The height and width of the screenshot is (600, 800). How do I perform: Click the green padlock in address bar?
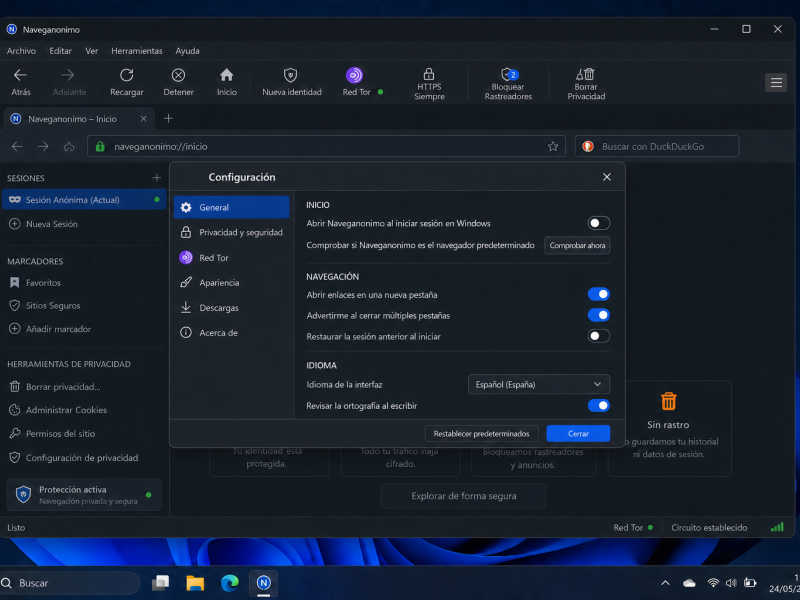click(x=101, y=146)
